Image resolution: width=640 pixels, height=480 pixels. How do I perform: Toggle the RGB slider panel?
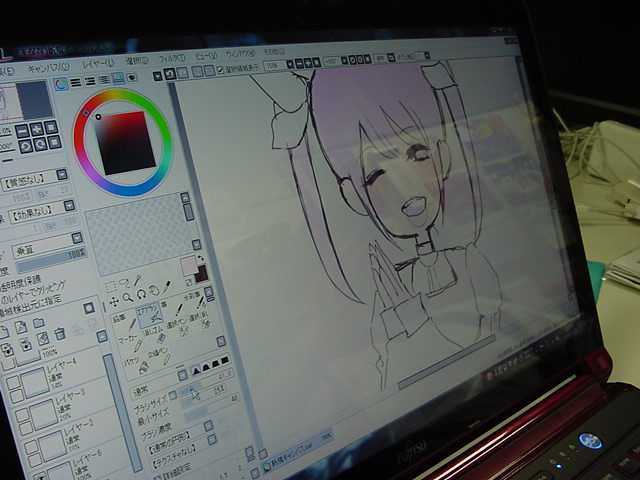[76, 83]
